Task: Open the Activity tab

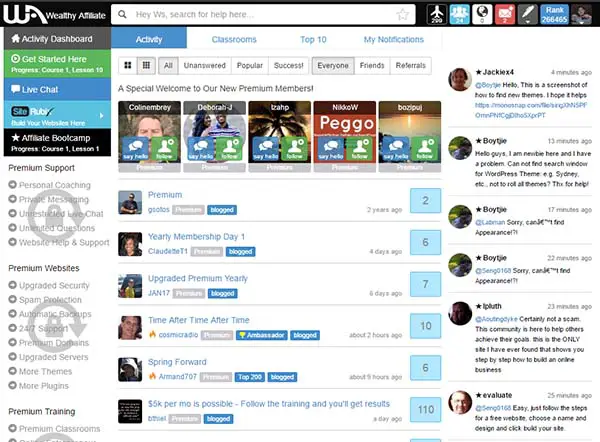Action: [x=149, y=39]
